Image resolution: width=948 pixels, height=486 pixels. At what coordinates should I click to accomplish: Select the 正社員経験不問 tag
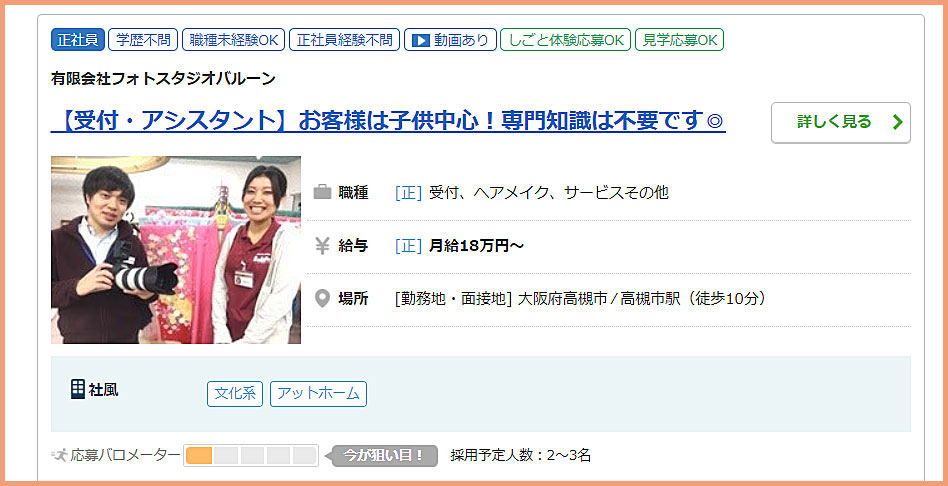[x=345, y=40]
